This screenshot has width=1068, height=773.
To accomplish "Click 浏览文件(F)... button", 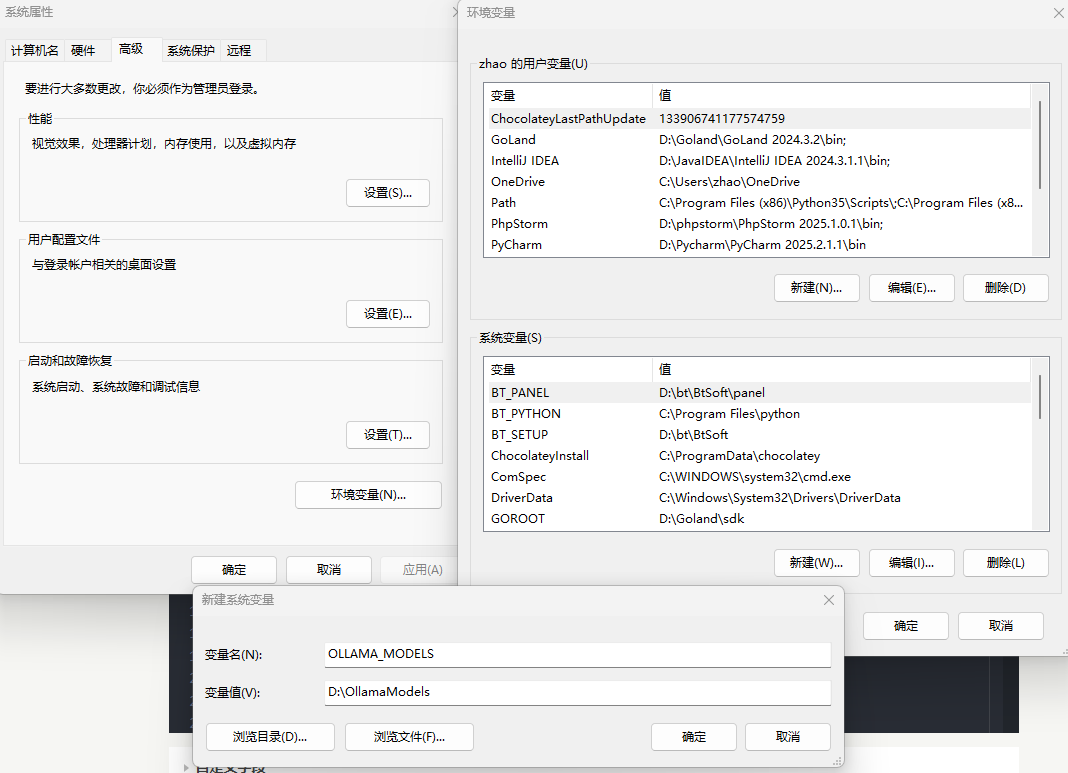I will point(409,737).
